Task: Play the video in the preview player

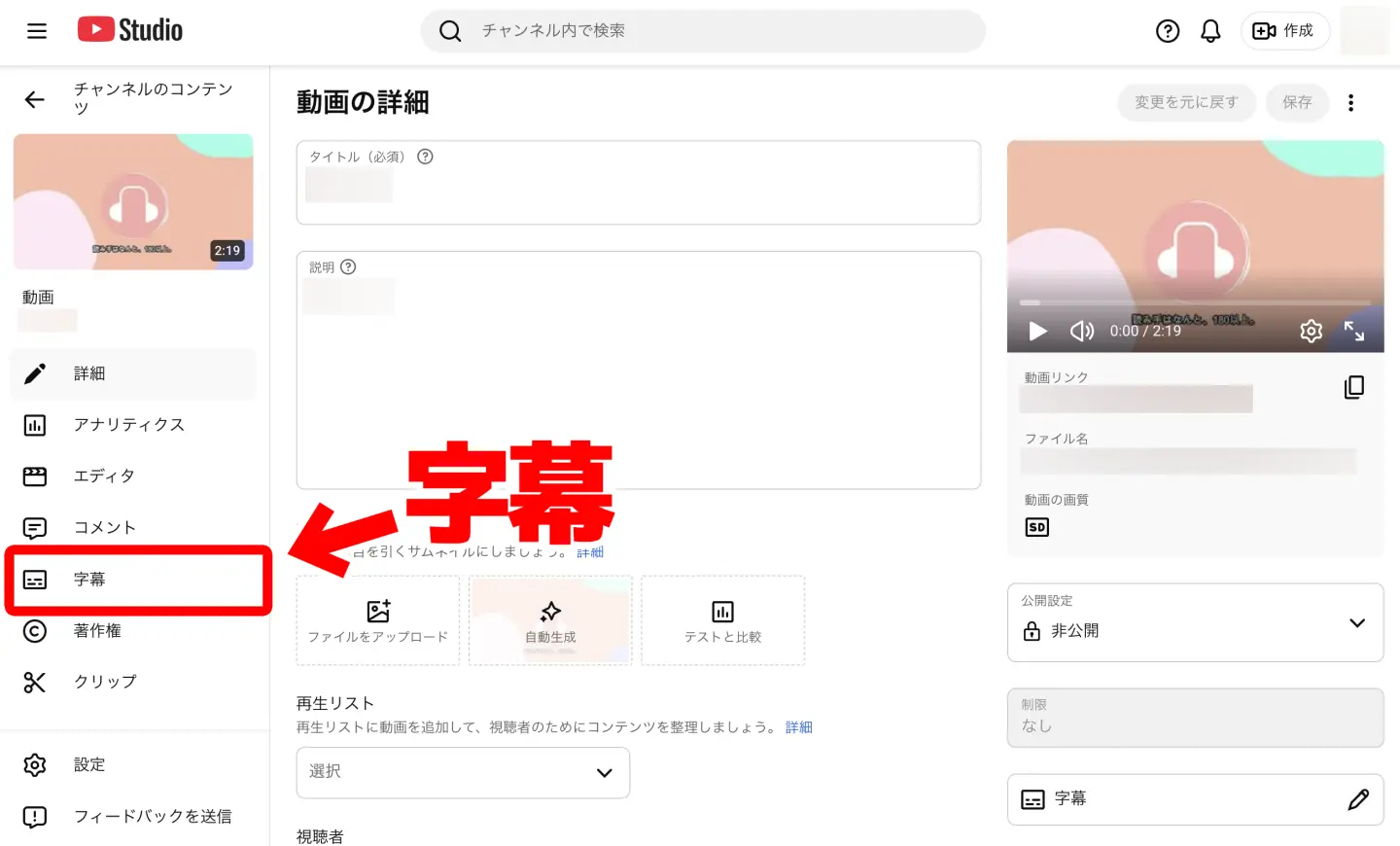Action: (1036, 331)
